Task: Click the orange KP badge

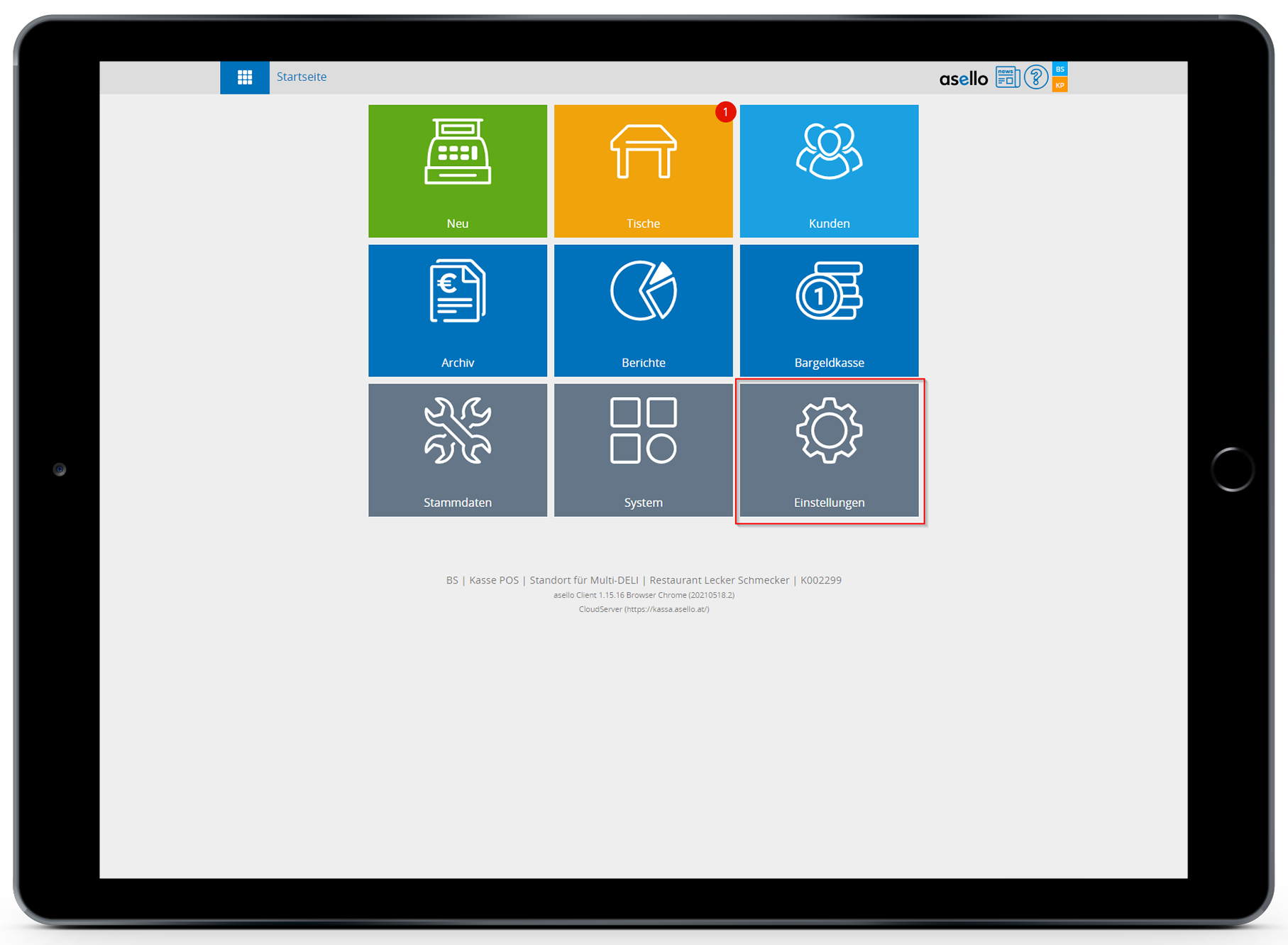Action: point(1059,85)
